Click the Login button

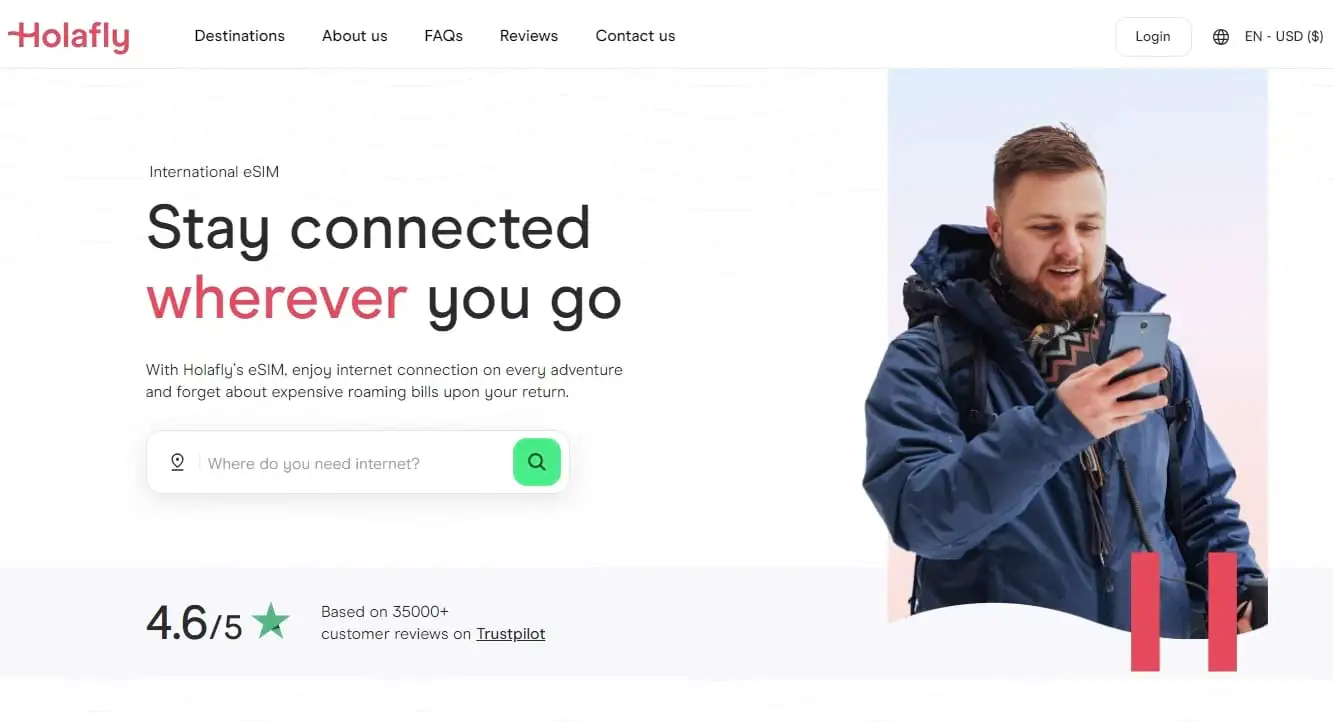click(x=1153, y=36)
